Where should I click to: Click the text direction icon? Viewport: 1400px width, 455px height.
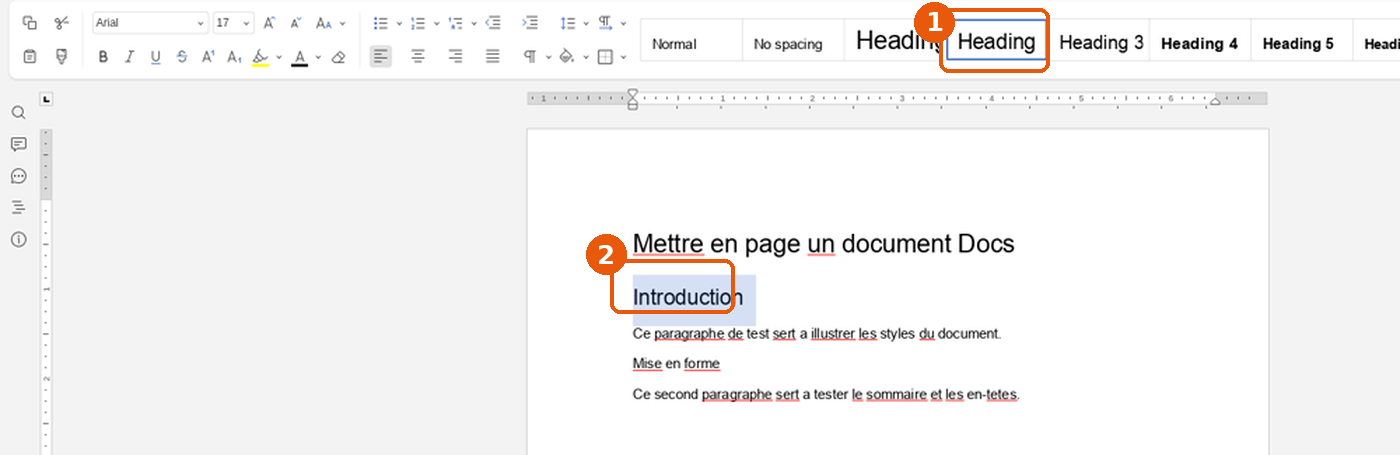(x=606, y=23)
